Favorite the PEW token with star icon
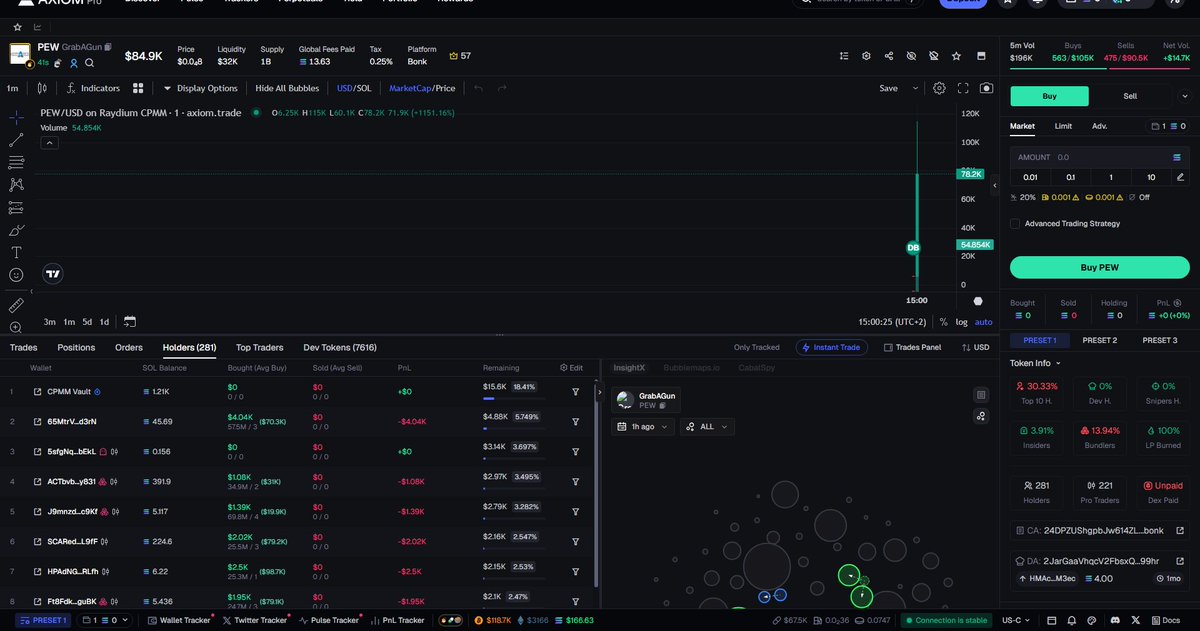Image resolution: width=1200 pixels, height=631 pixels. tap(957, 56)
